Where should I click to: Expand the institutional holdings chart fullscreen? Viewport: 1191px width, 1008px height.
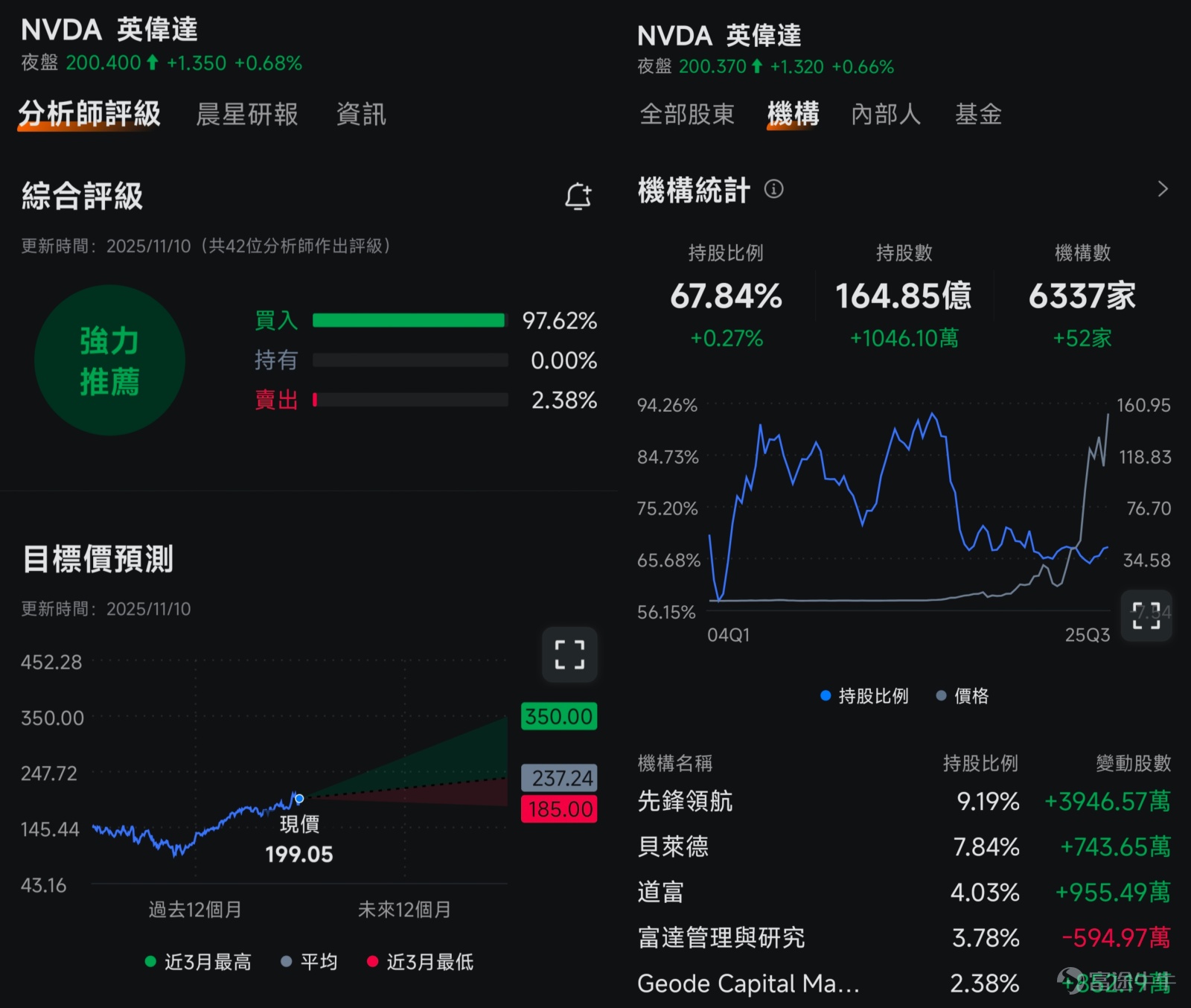coord(1146,616)
